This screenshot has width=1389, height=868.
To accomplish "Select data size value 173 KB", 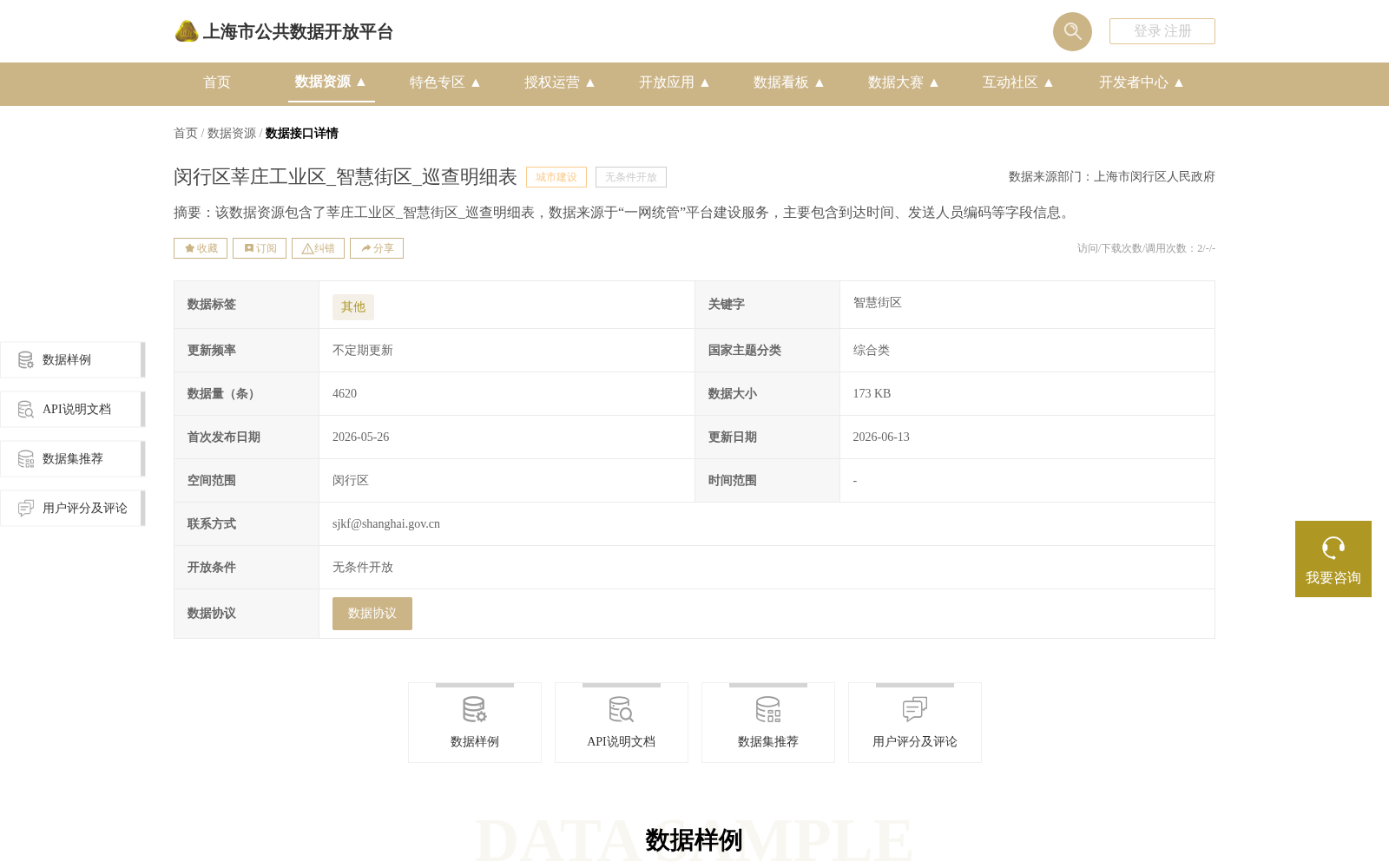I will [x=872, y=394].
